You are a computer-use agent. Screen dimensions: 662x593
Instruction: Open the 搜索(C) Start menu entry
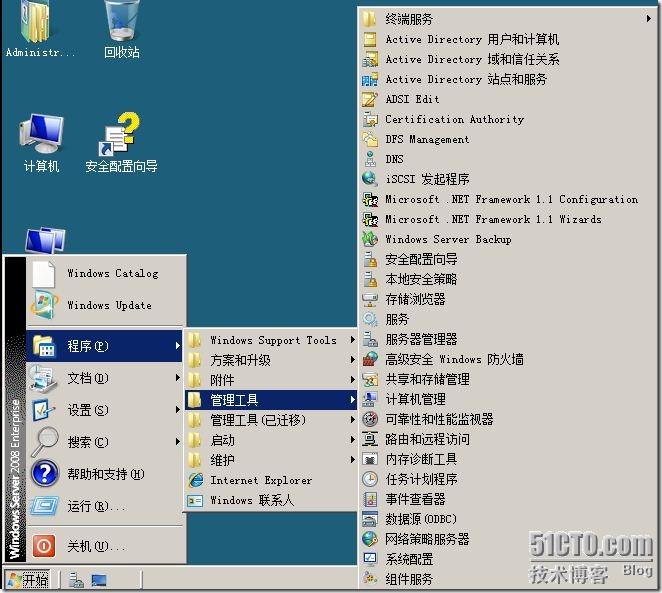(105, 441)
